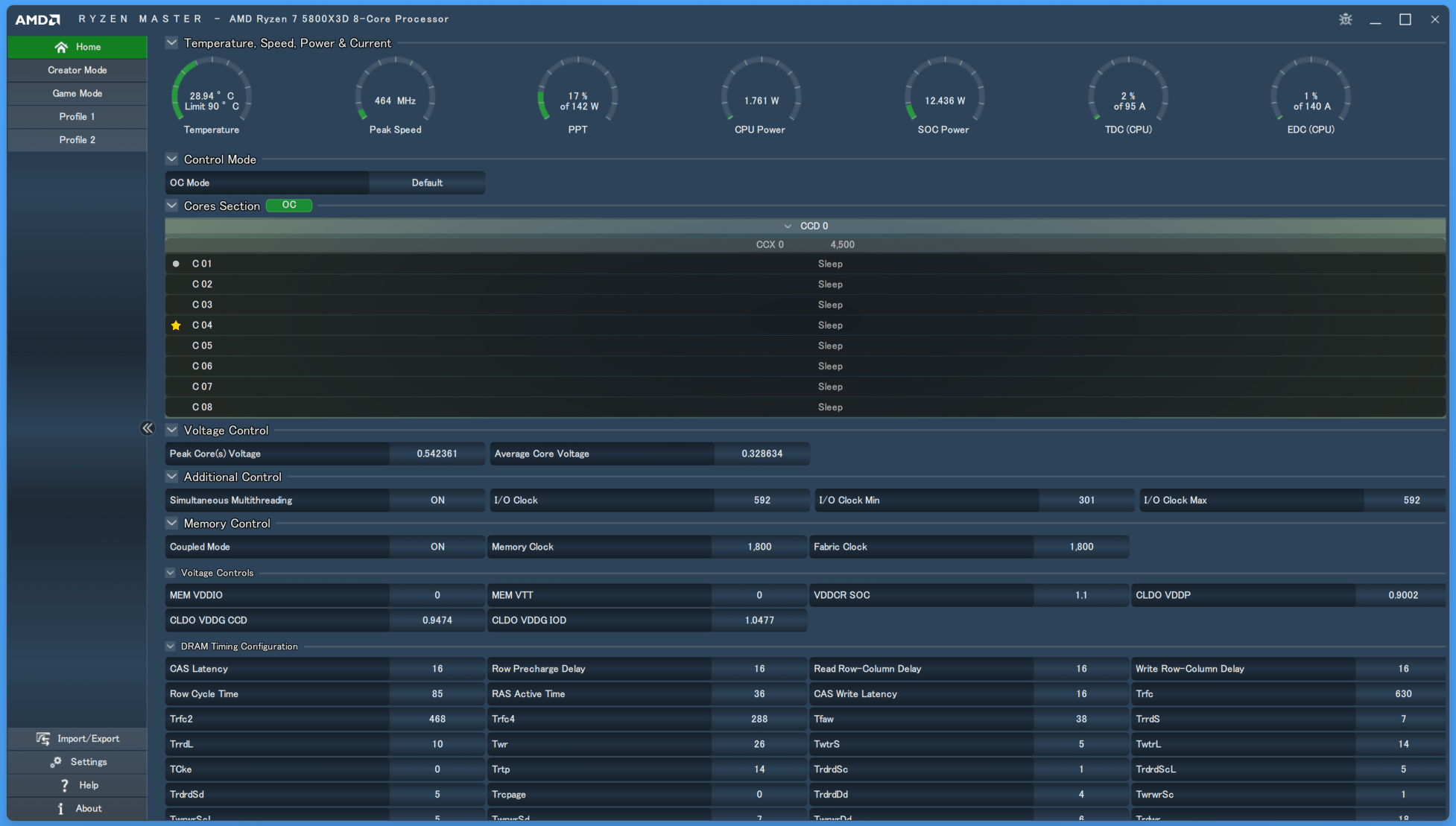
Task: Select Profile 1
Action: [x=77, y=116]
